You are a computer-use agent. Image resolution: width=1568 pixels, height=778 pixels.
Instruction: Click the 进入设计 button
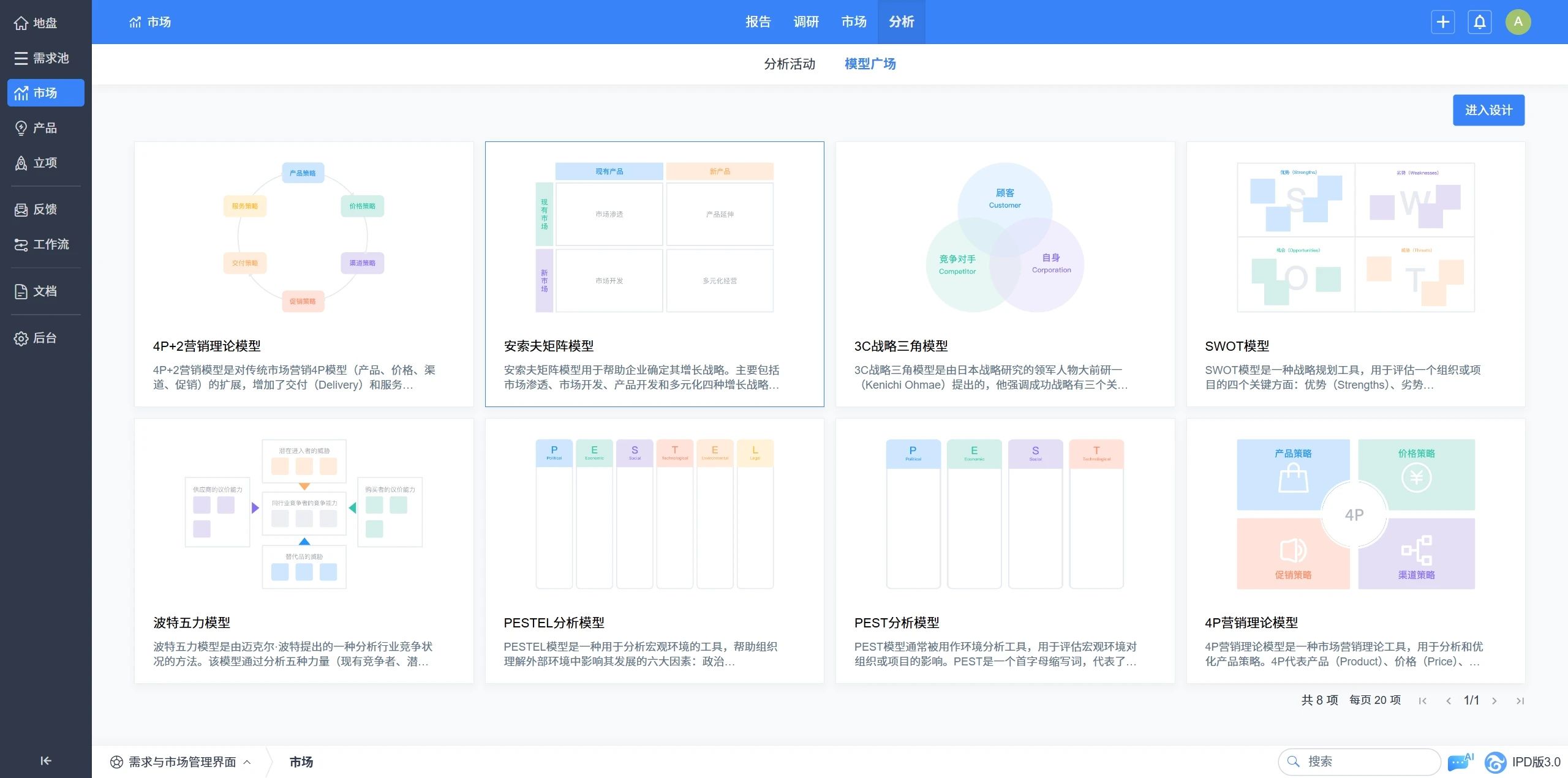pos(1488,110)
